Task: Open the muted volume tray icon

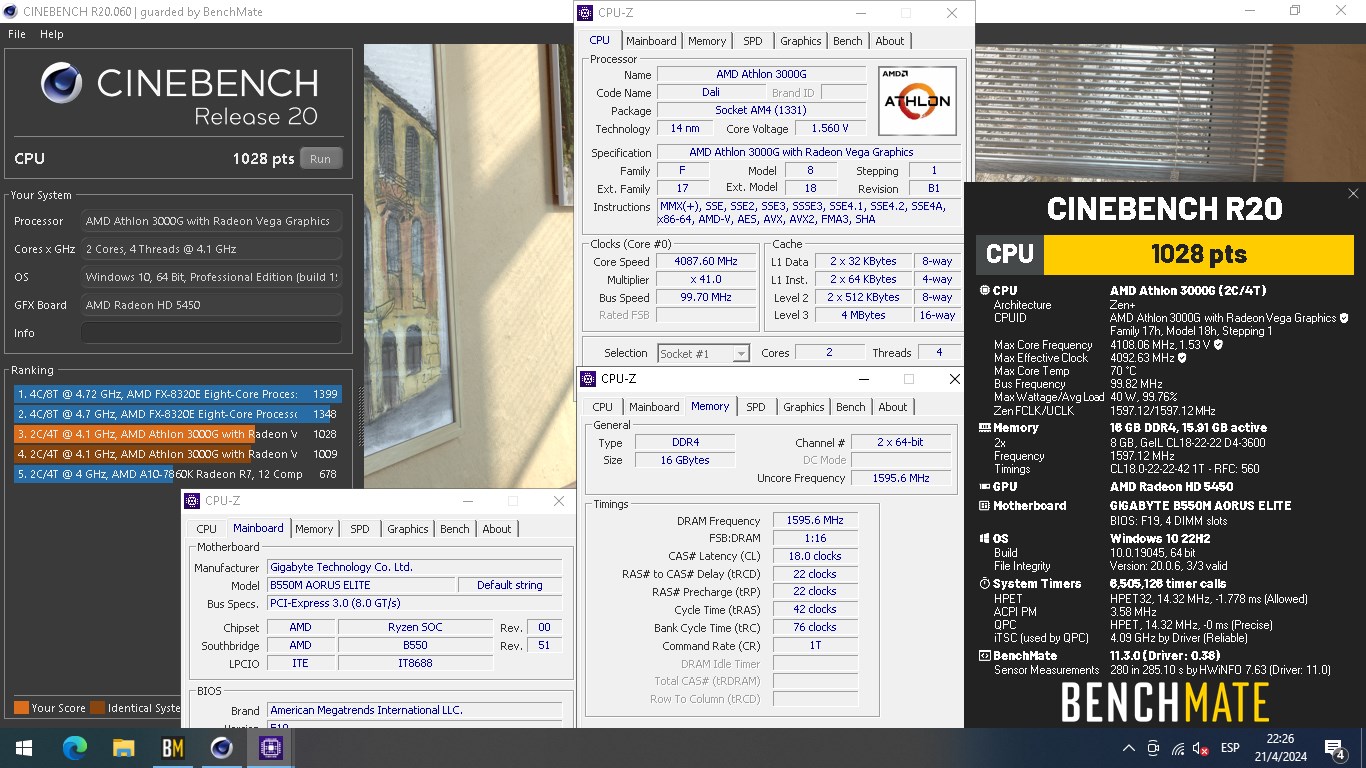Action: click(1202, 748)
